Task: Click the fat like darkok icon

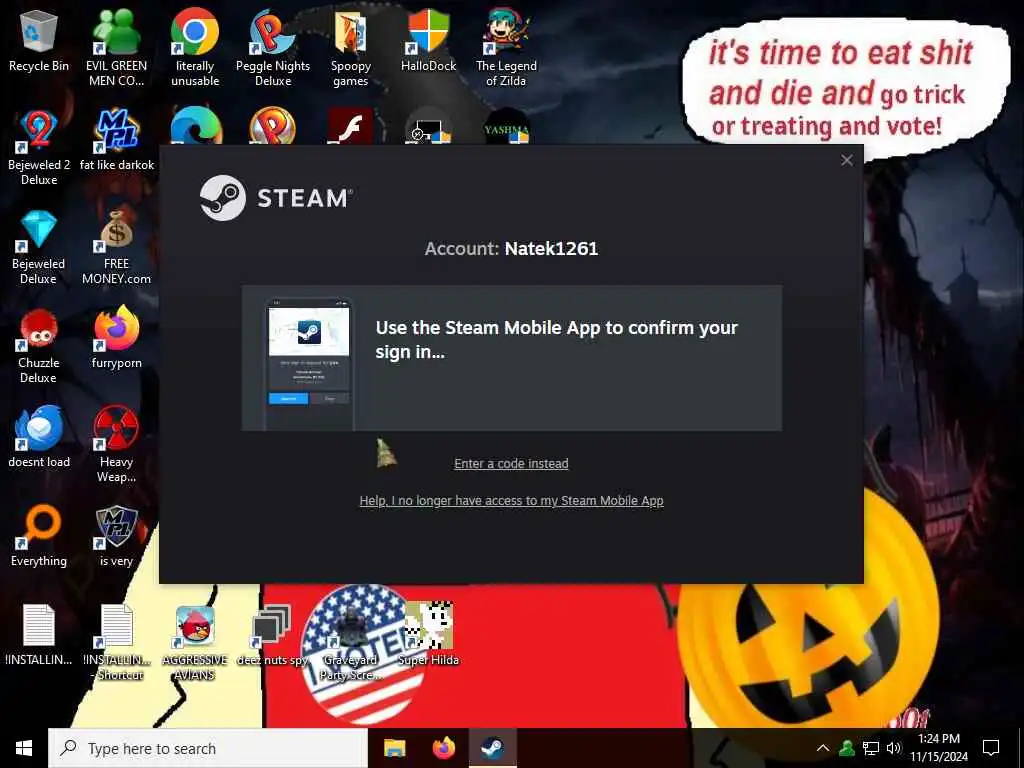Action: pos(116,130)
